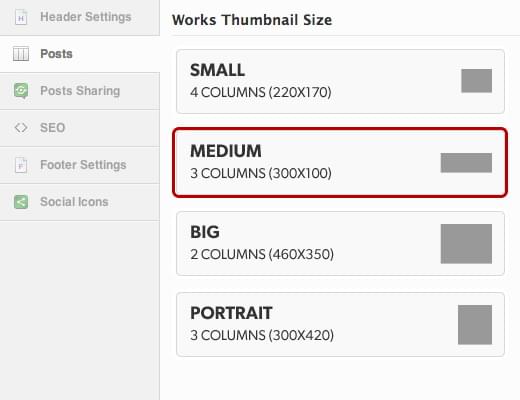Click the green Social Icons share icon
Screen dimensions: 520x400
(21, 202)
